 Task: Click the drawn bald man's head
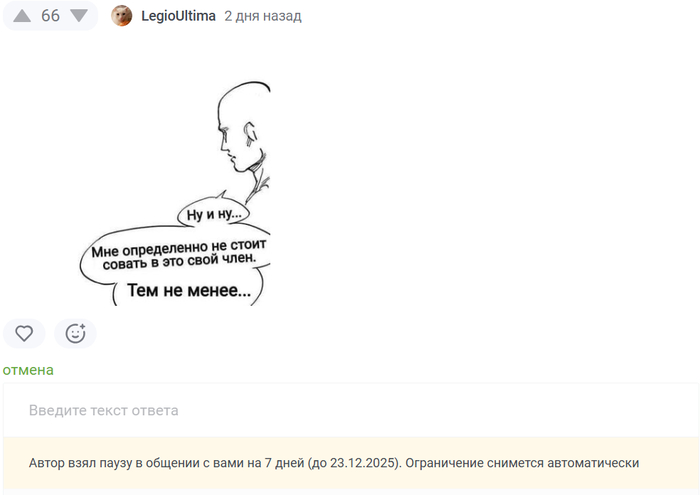(x=244, y=126)
